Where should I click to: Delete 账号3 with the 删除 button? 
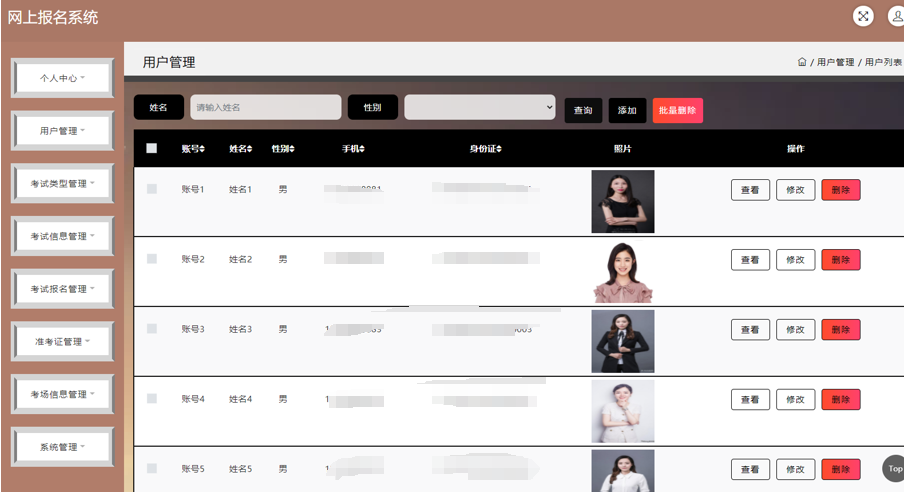(841, 329)
